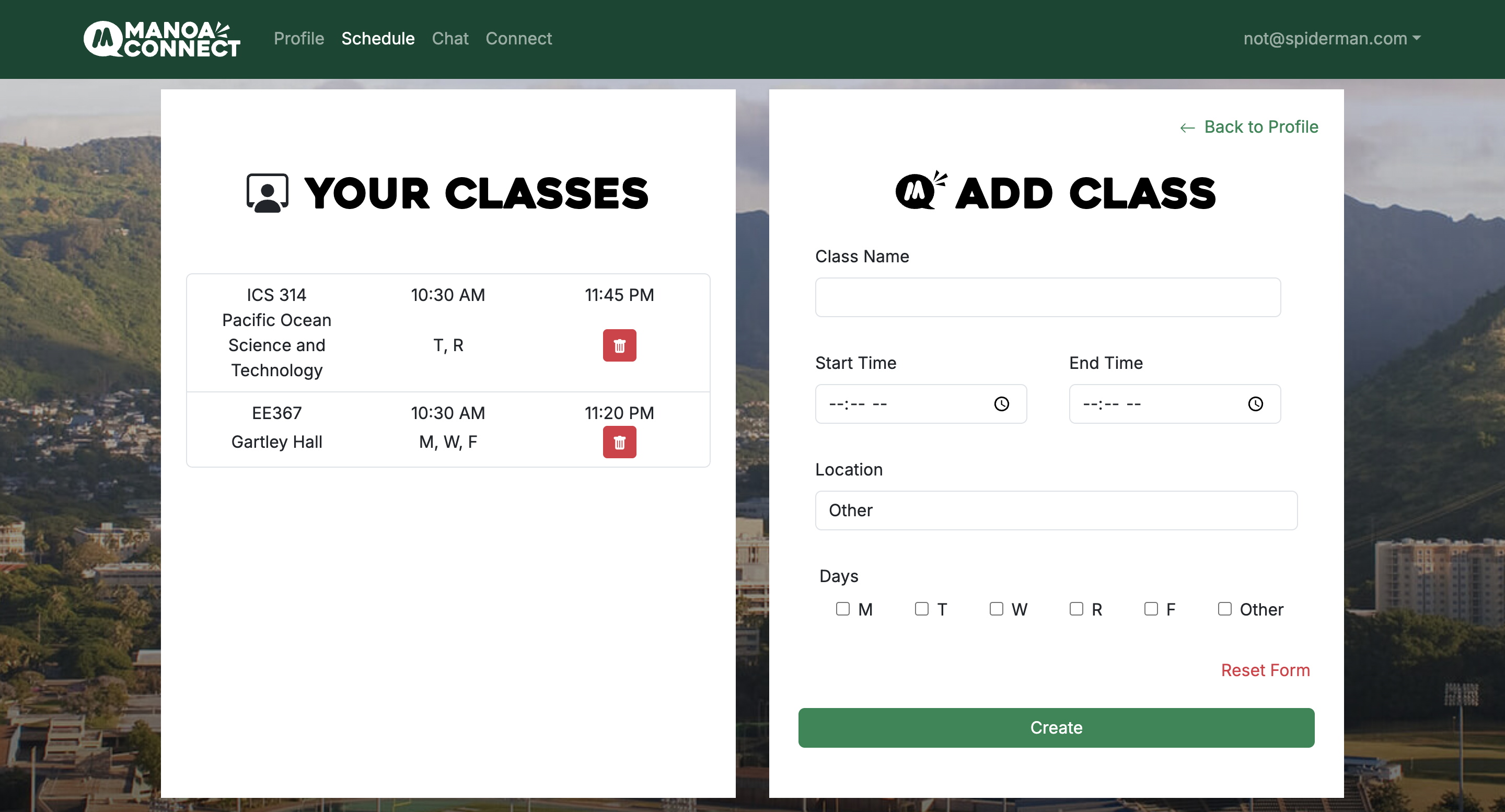Click the Back to Profile arrow icon
1505x812 pixels.
1187,128
